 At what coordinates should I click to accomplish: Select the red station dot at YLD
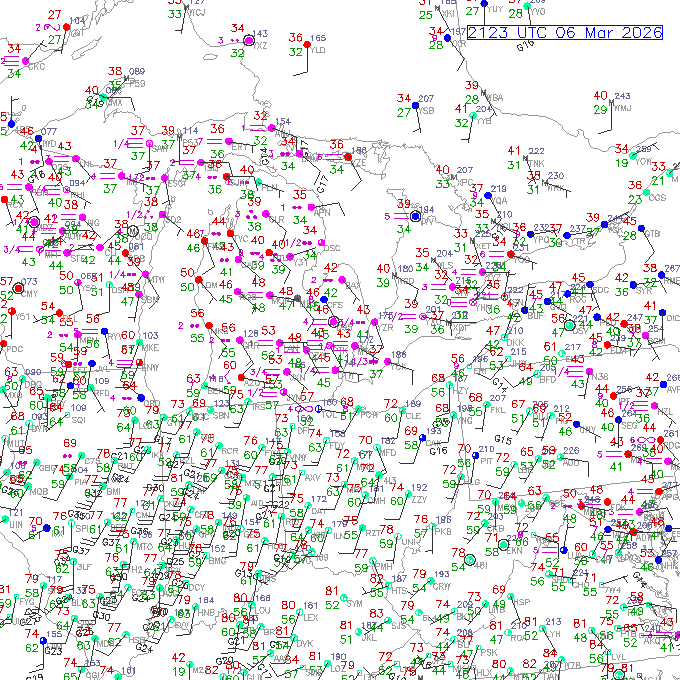click(x=306, y=45)
